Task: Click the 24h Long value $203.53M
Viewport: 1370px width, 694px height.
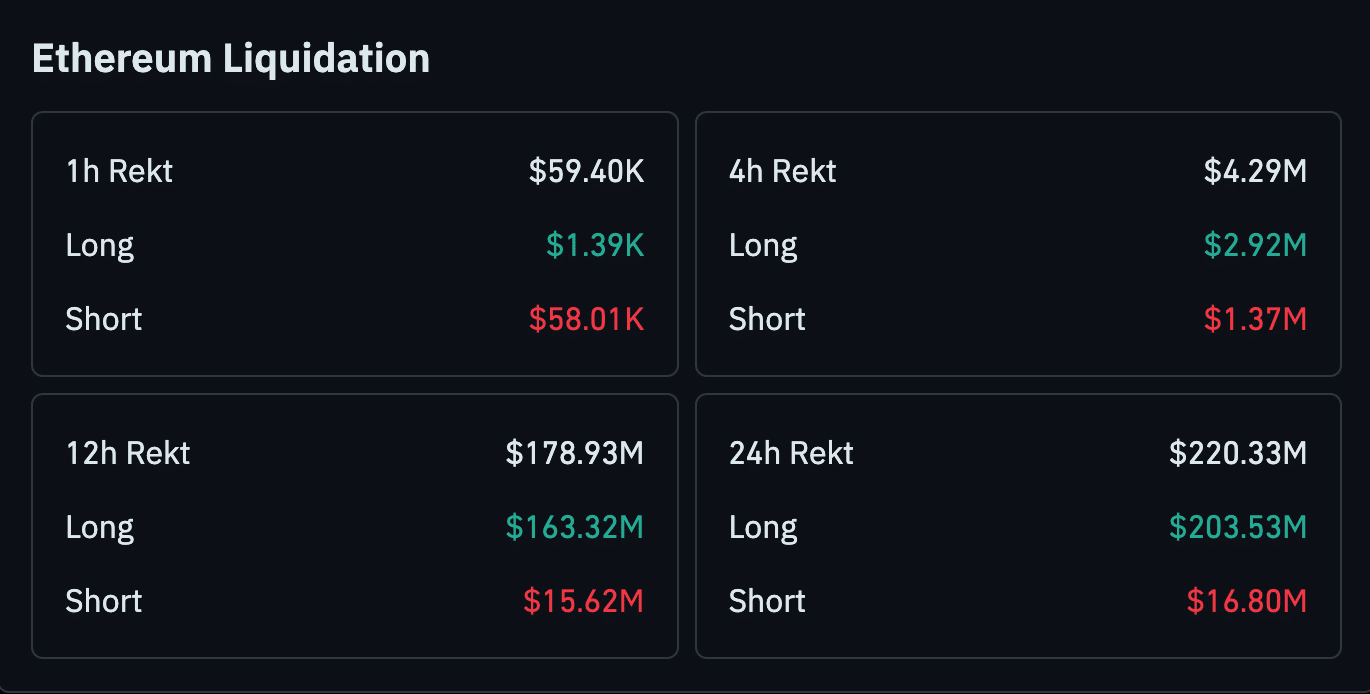Action: click(1238, 527)
